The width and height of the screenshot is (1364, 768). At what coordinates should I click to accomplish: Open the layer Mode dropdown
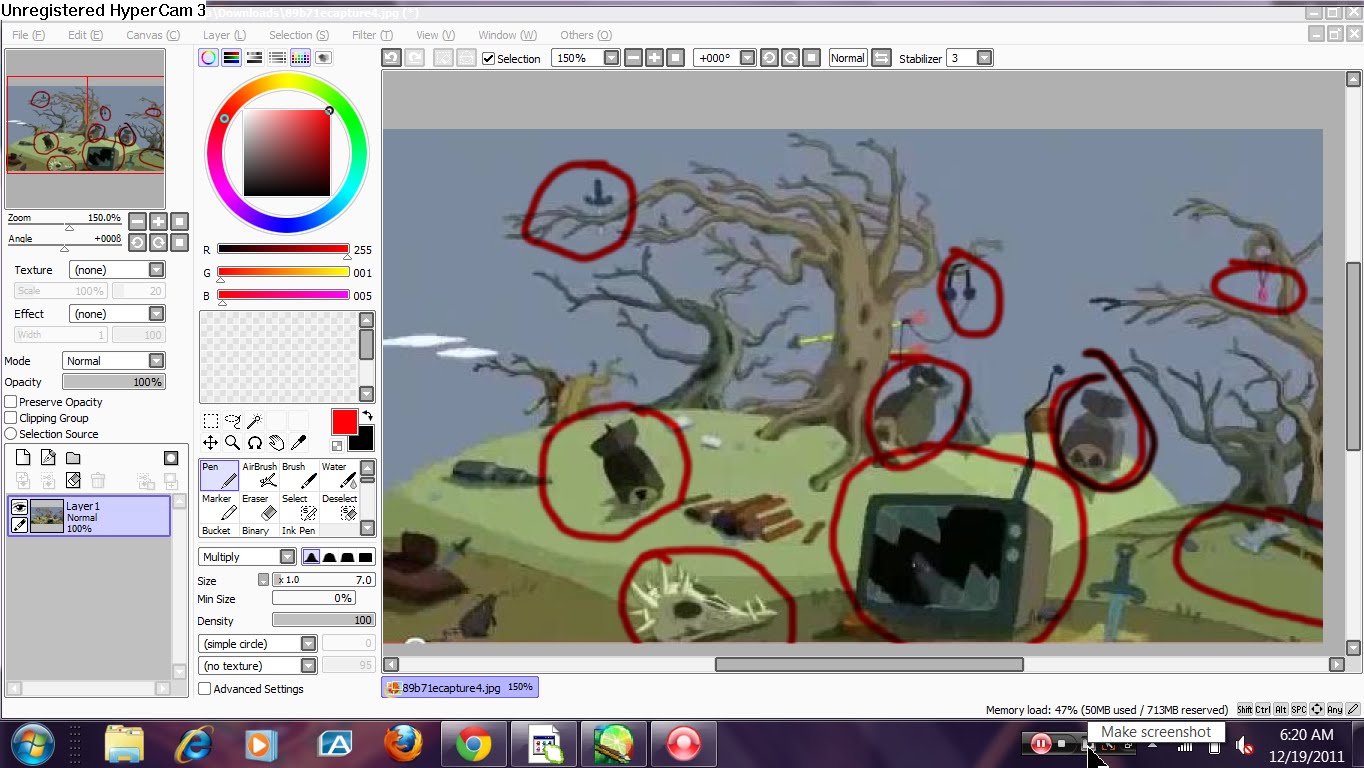(x=114, y=361)
